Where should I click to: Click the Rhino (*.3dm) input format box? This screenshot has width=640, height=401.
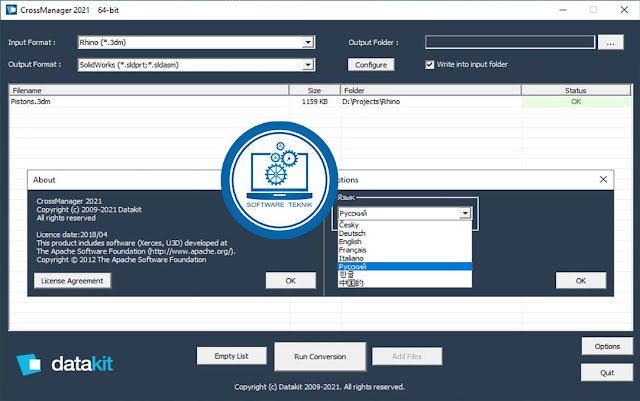(x=196, y=42)
